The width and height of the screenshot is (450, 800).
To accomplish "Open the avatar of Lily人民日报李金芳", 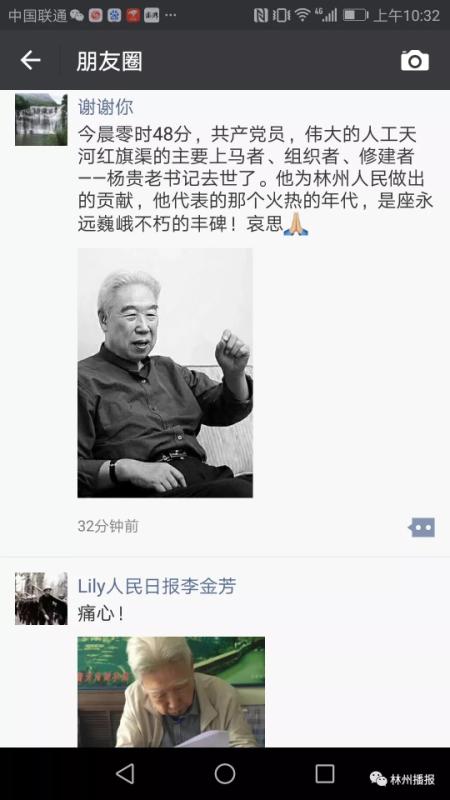I will pyautogui.click(x=41, y=598).
